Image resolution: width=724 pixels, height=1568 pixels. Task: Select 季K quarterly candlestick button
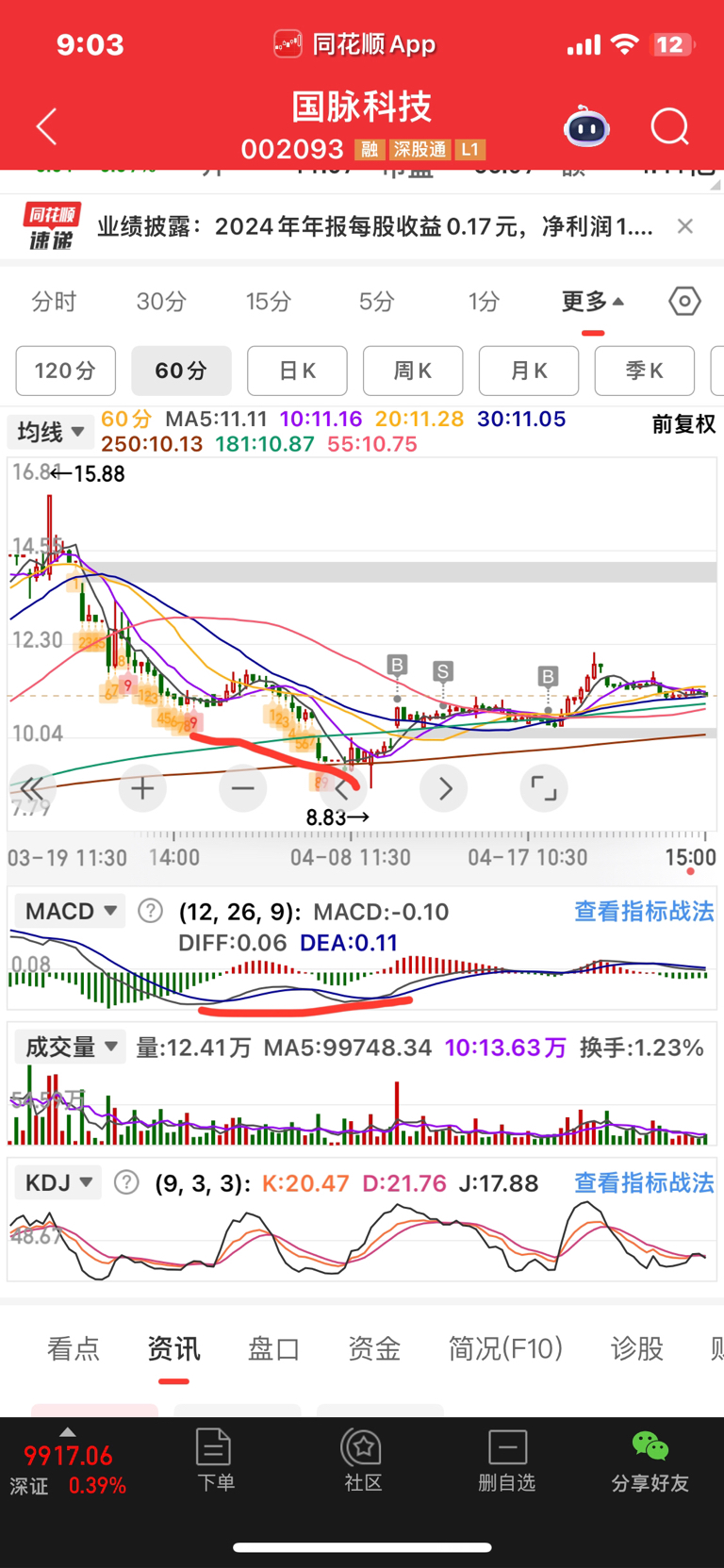point(645,371)
